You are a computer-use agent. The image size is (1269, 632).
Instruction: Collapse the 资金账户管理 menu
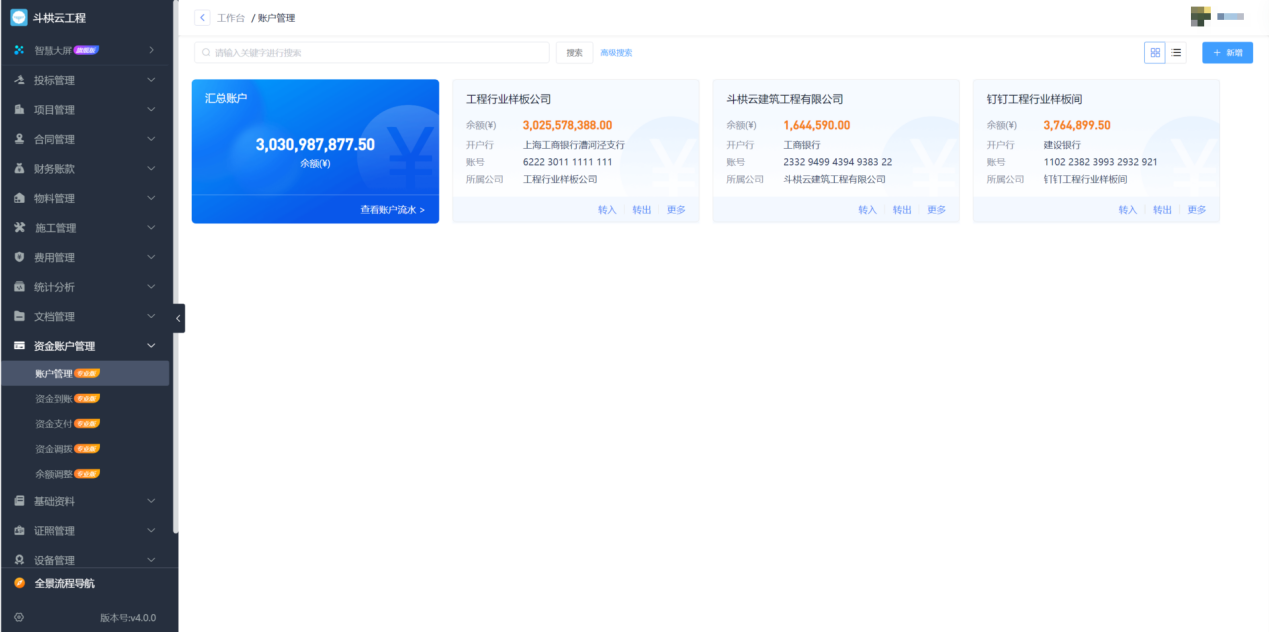pyautogui.click(x=151, y=346)
